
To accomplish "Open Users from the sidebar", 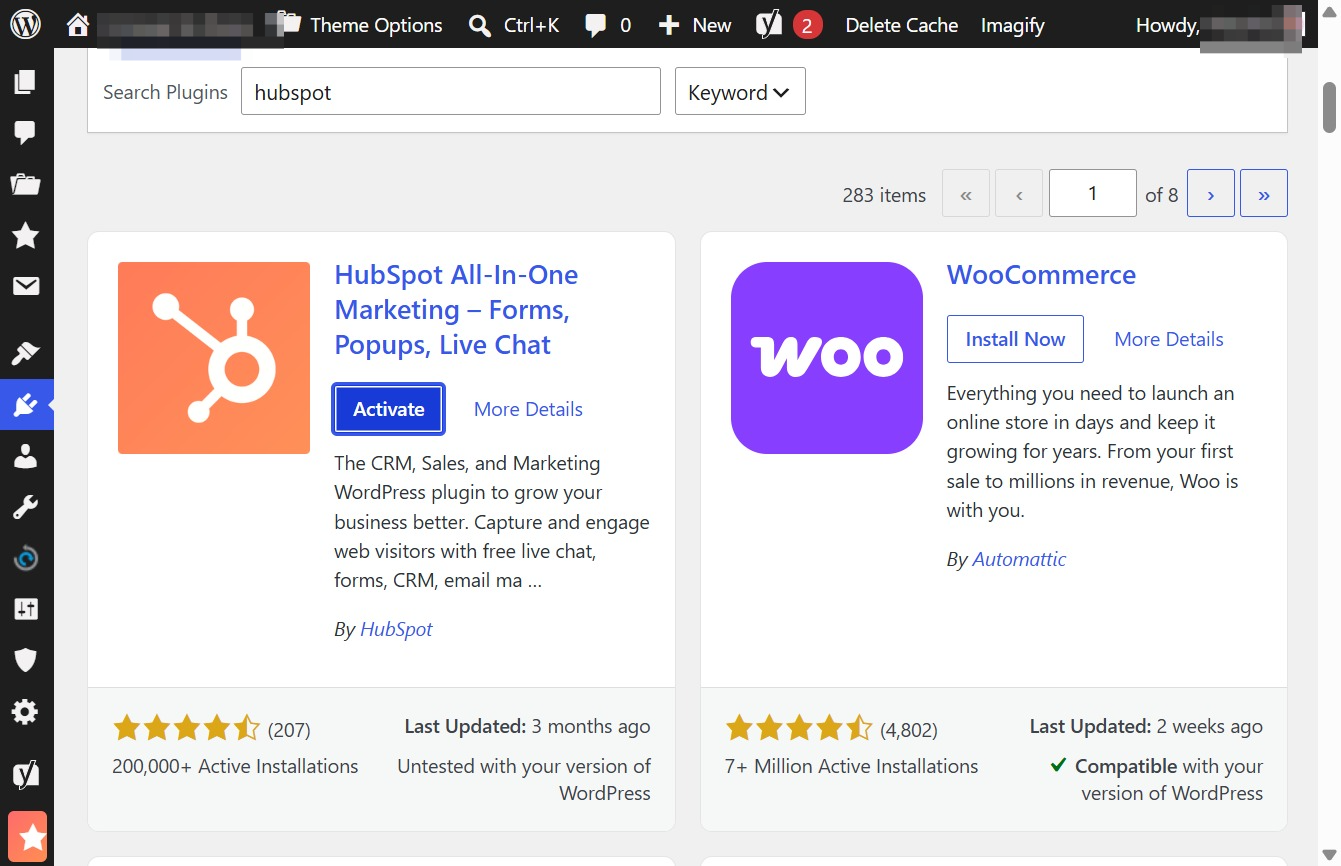I will click(25, 457).
